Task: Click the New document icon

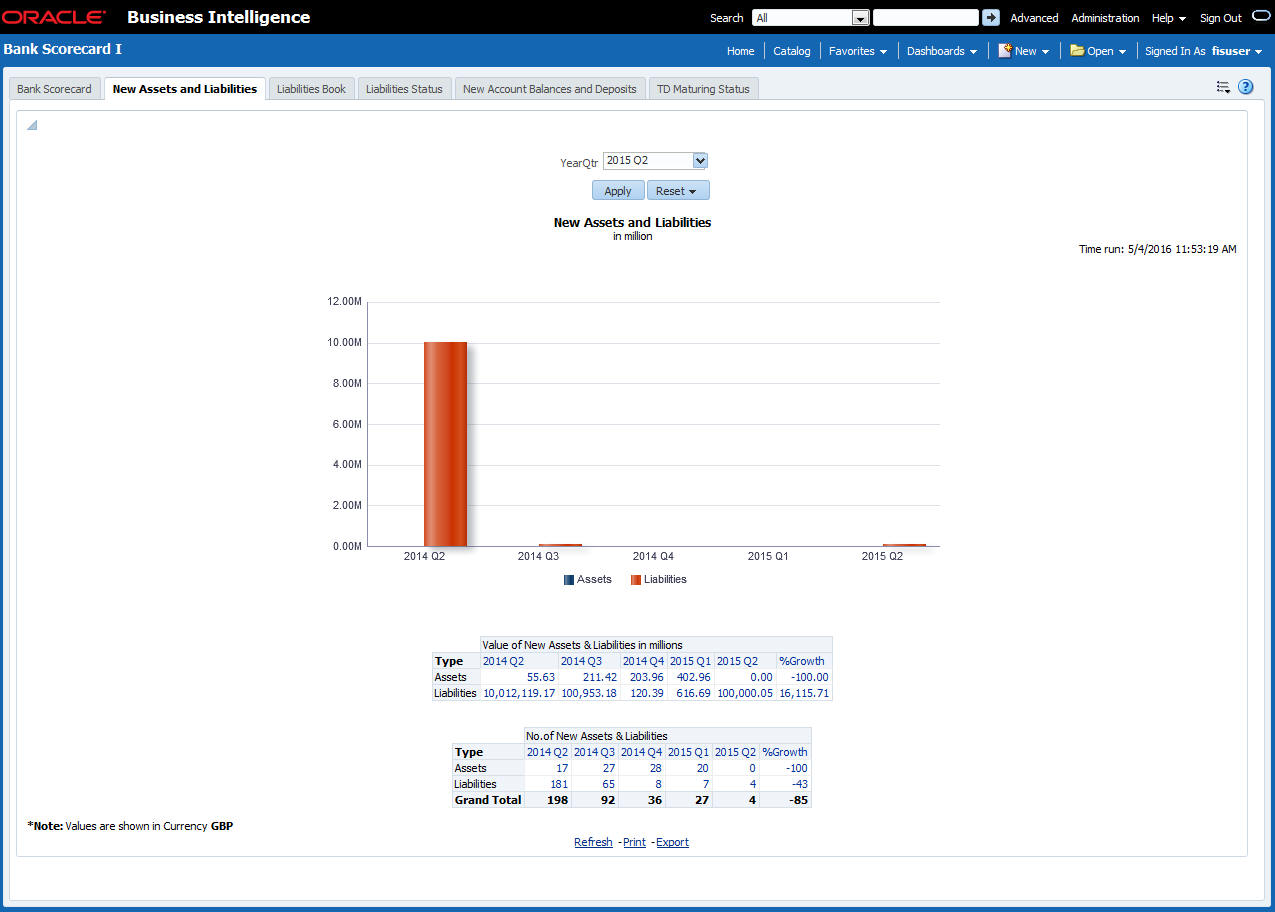Action: pyautogui.click(x=1005, y=50)
